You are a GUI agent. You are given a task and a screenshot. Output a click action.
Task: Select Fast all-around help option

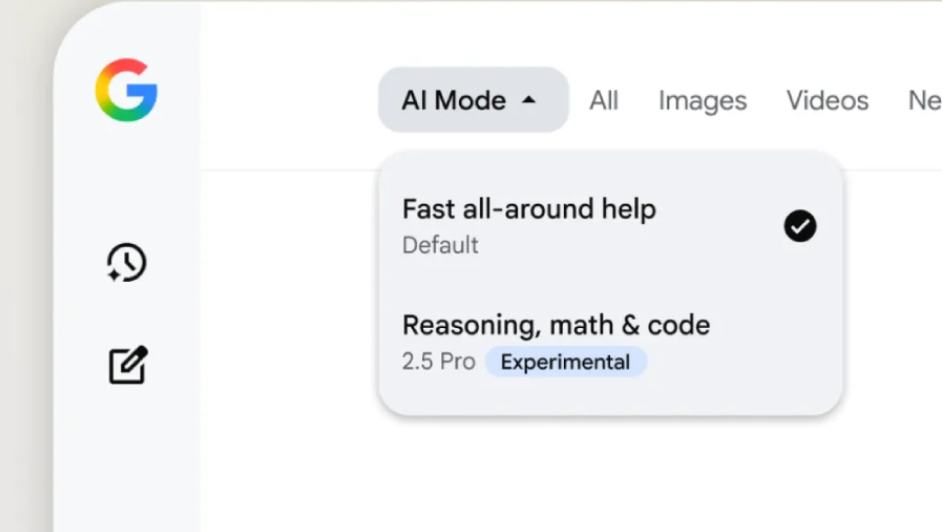coord(610,226)
